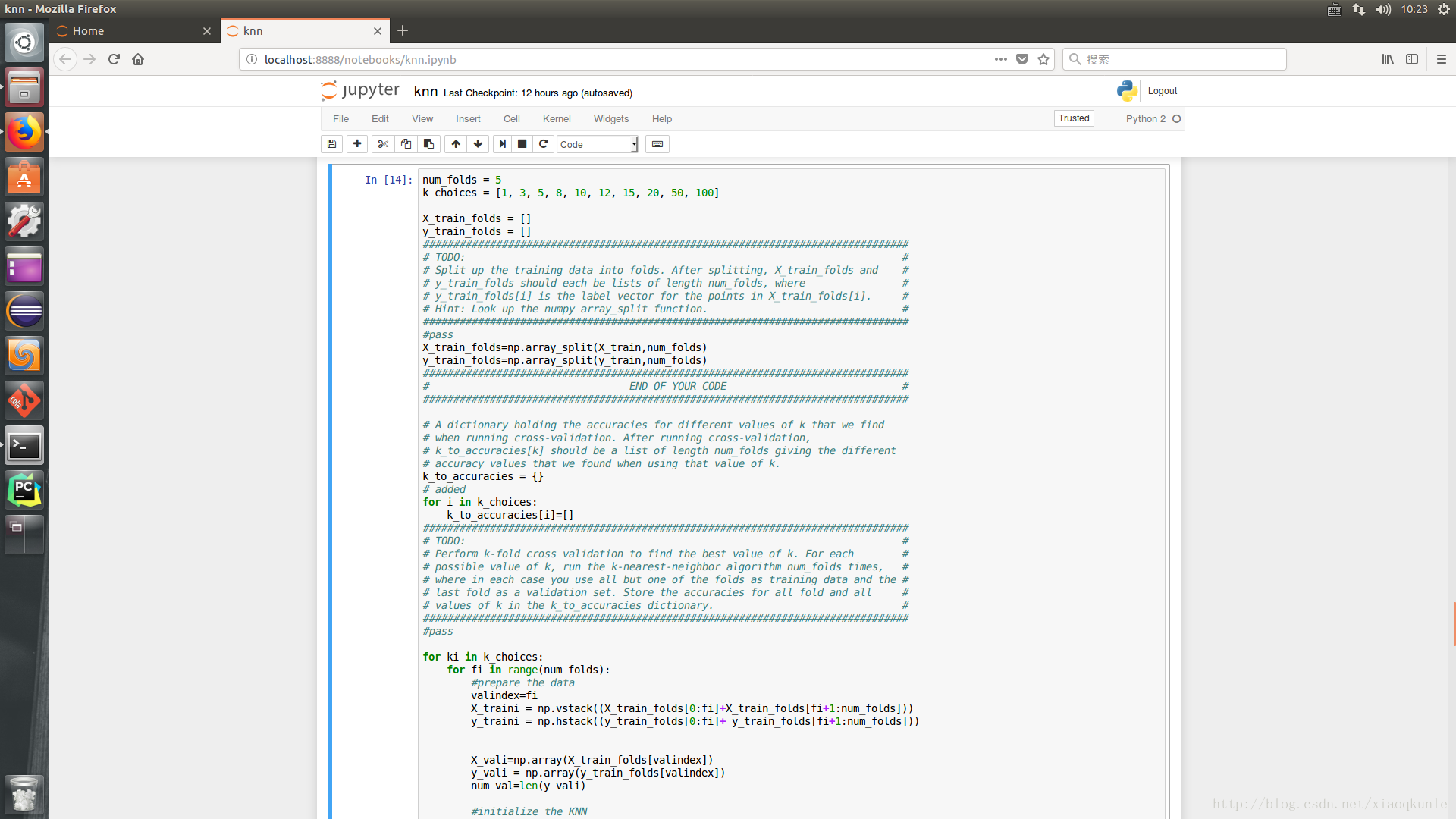The image size is (1456, 819).
Task: Save notebook with the floppy disk icon
Action: [331, 144]
